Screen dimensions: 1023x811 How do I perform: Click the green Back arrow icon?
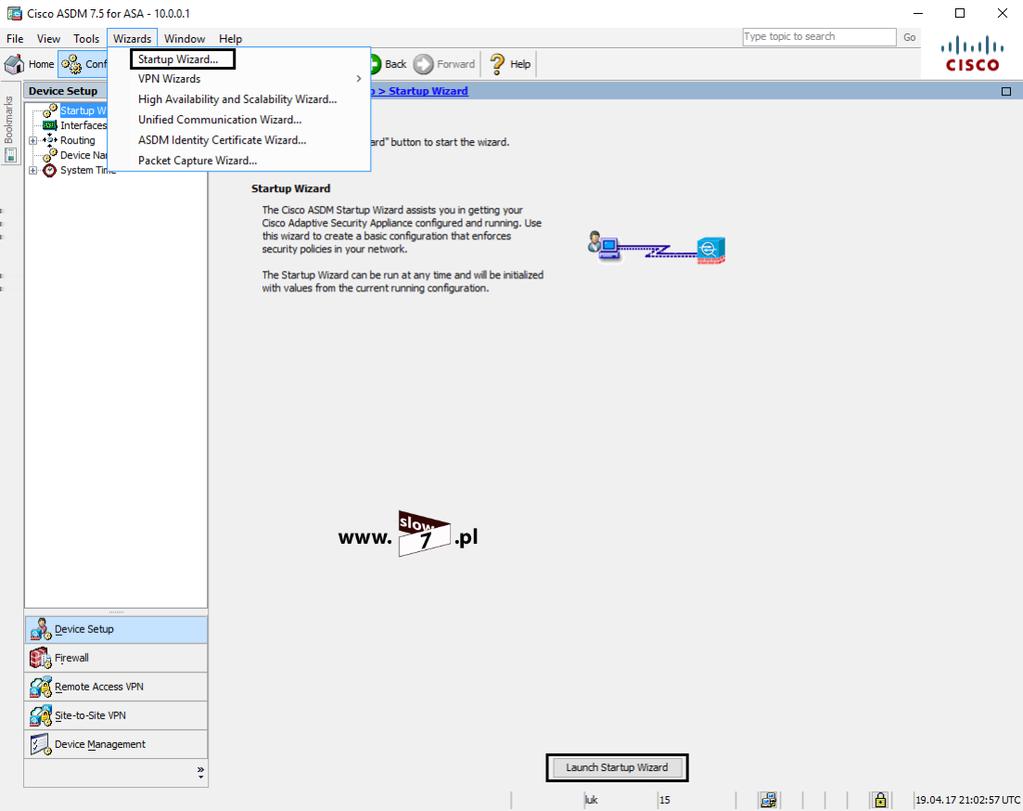(x=374, y=64)
